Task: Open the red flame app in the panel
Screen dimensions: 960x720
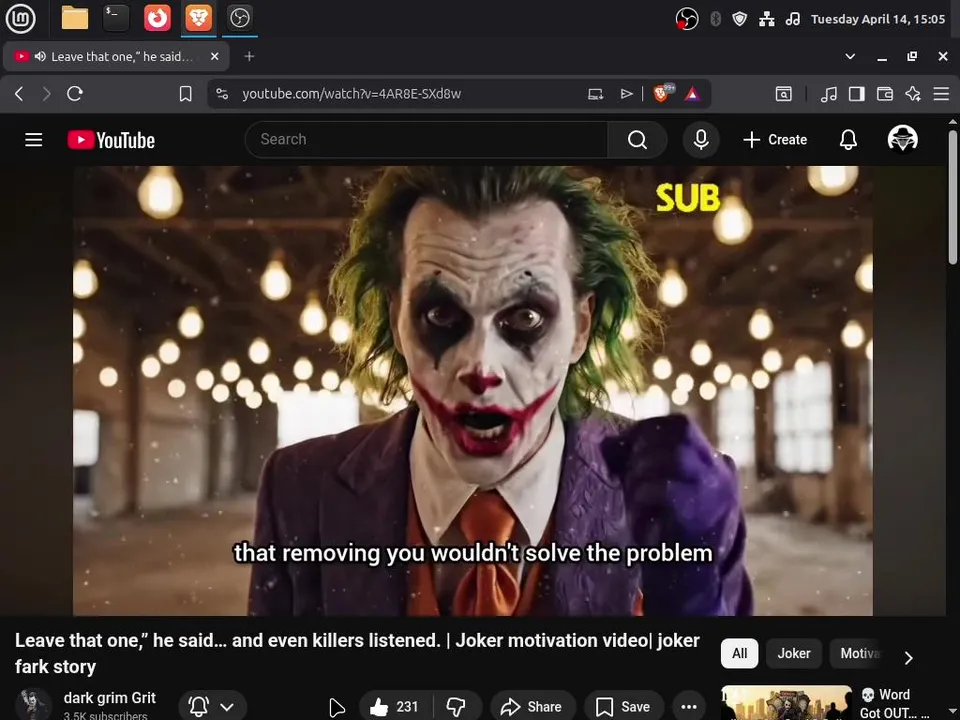Action: (x=157, y=18)
